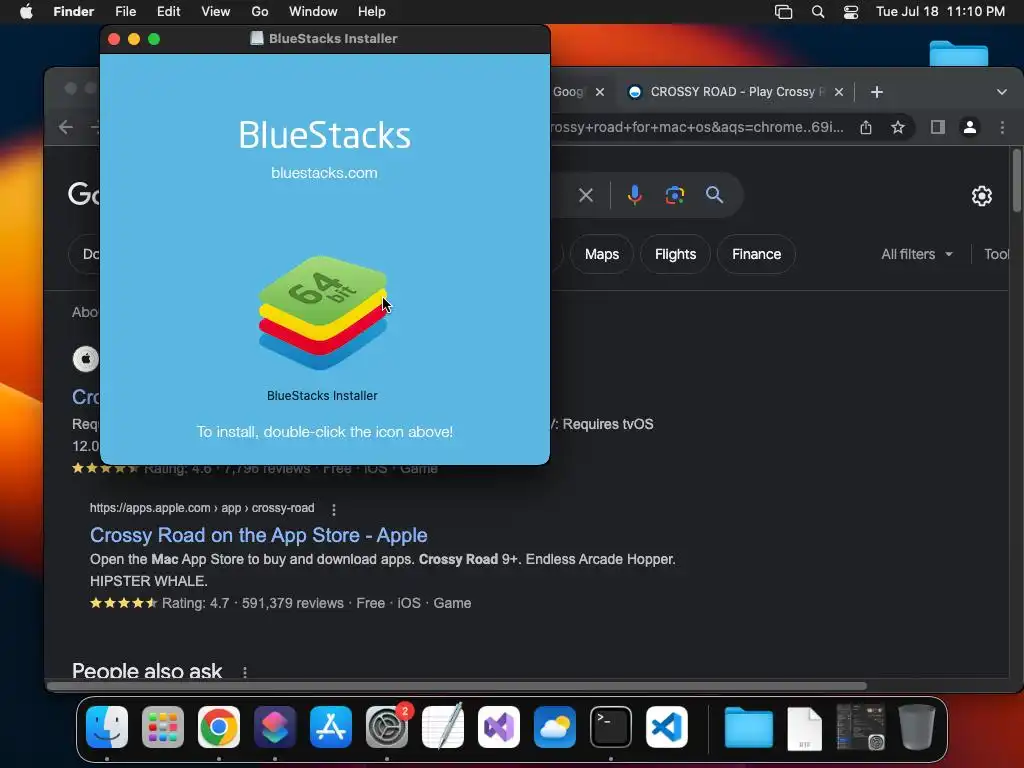Open the minimized window thumbnail in Dock

[x=861, y=726]
